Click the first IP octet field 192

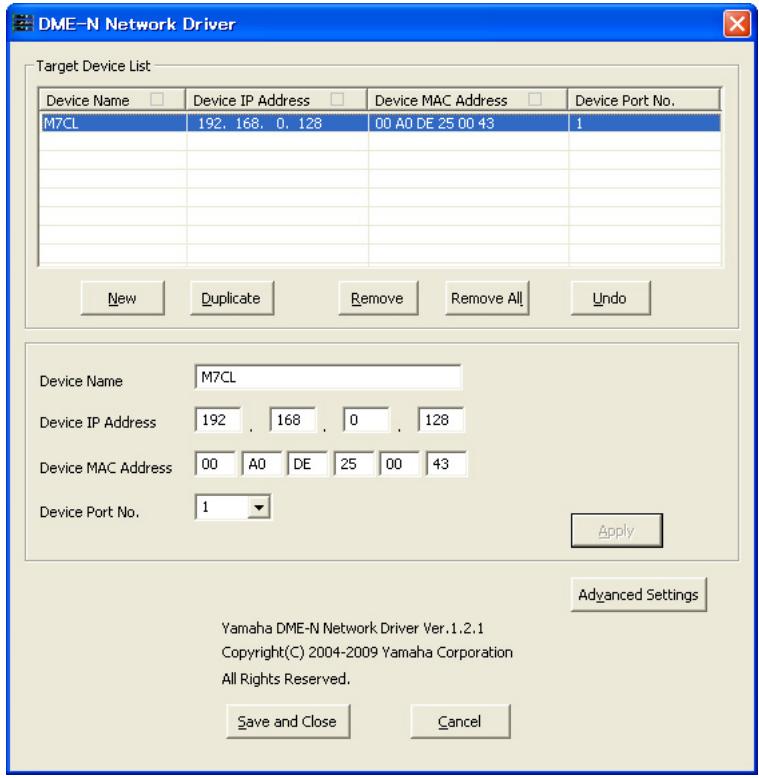[218, 420]
